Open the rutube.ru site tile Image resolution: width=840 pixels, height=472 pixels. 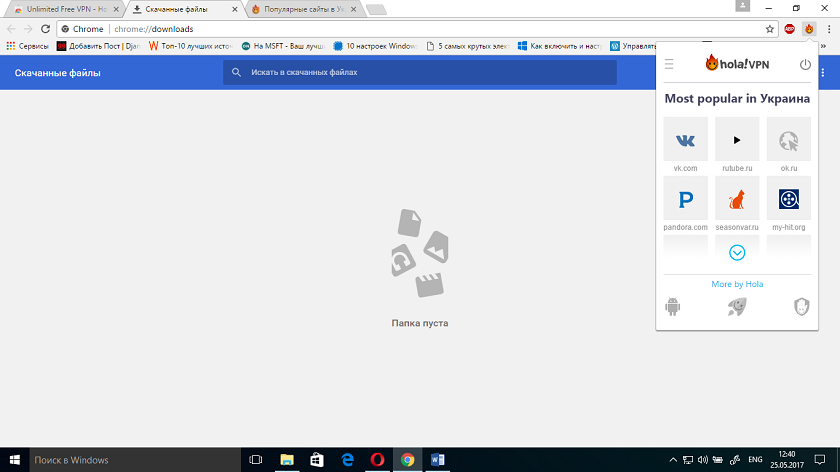[x=737, y=140]
